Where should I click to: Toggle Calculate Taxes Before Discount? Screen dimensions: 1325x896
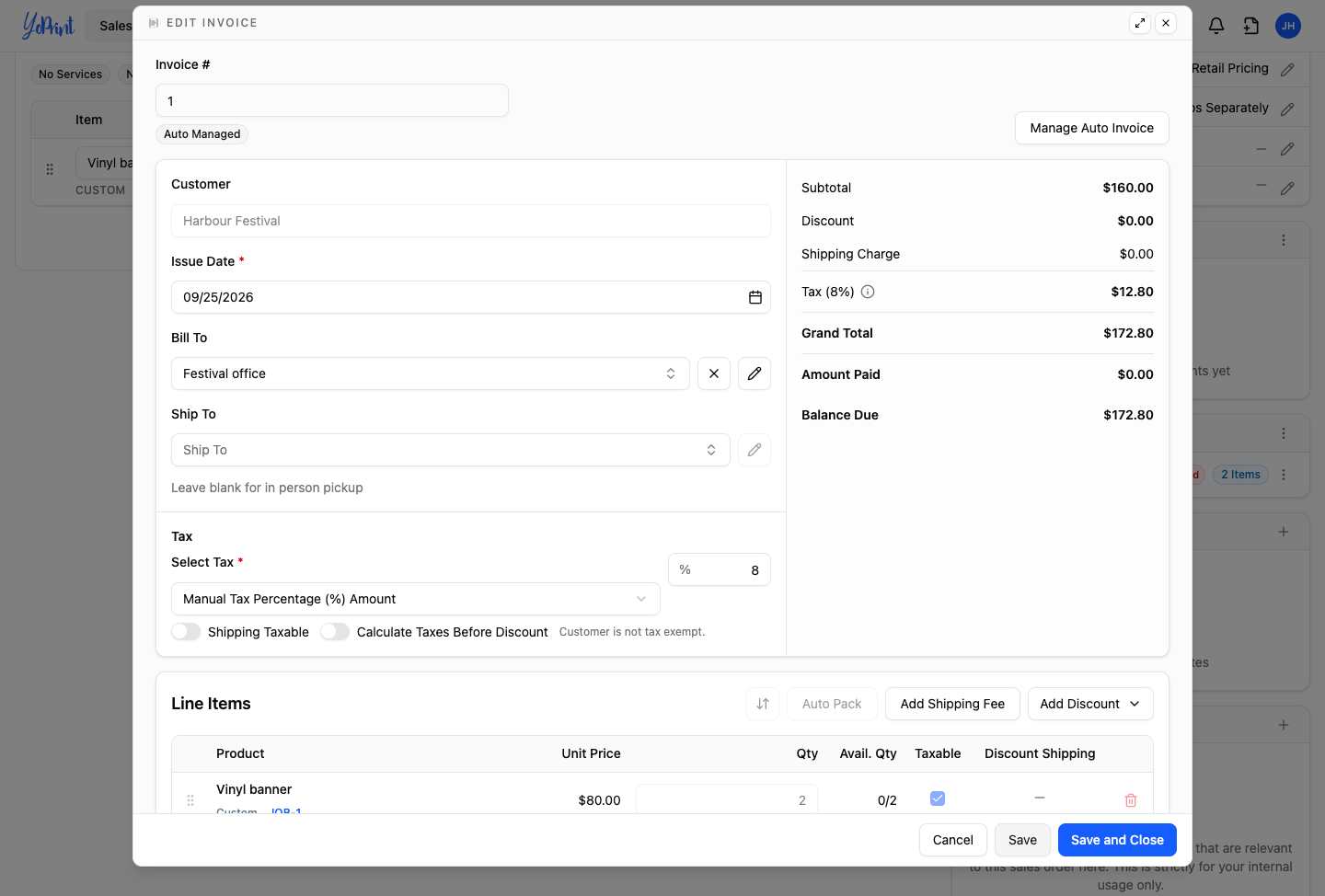click(x=335, y=632)
